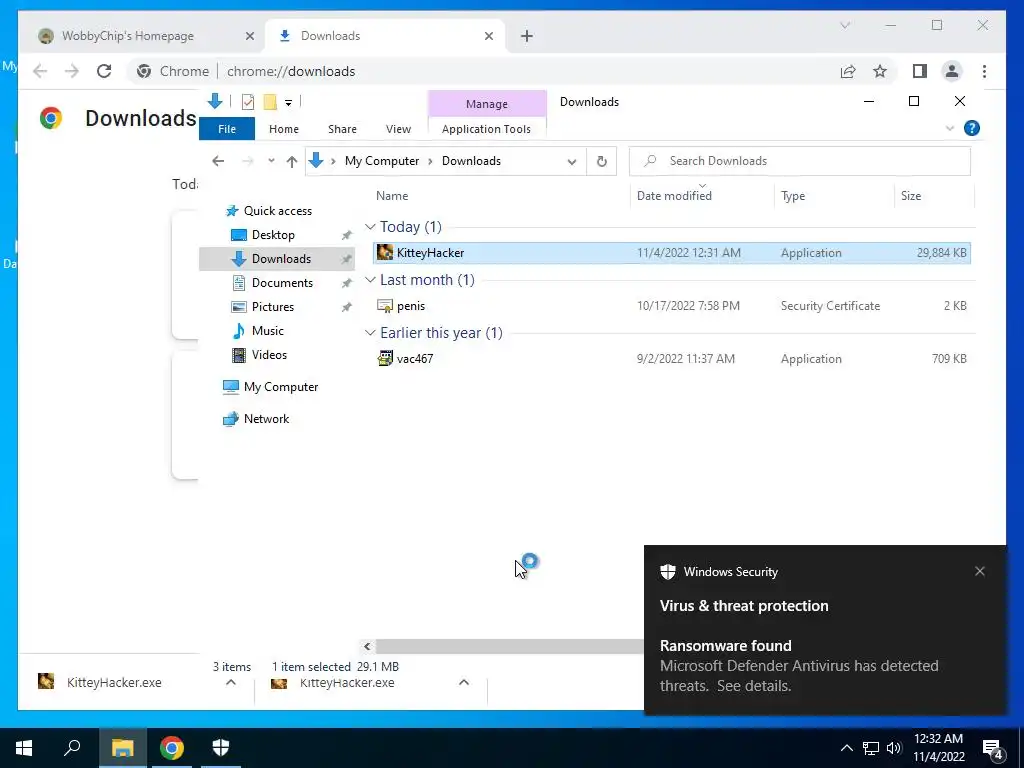Image resolution: width=1024 pixels, height=768 pixels.
Task: Open File Explorer from taskbar
Action: tap(122, 748)
